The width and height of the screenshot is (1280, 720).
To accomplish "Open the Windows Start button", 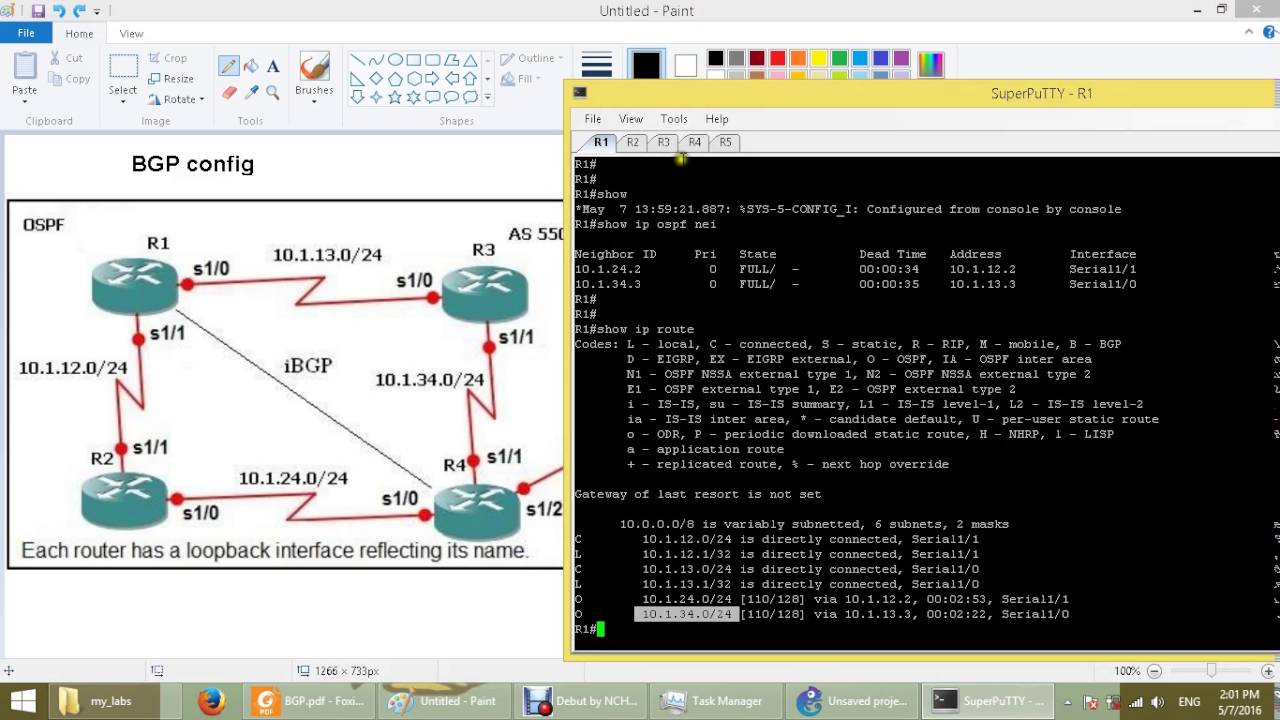I will [x=23, y=701].
